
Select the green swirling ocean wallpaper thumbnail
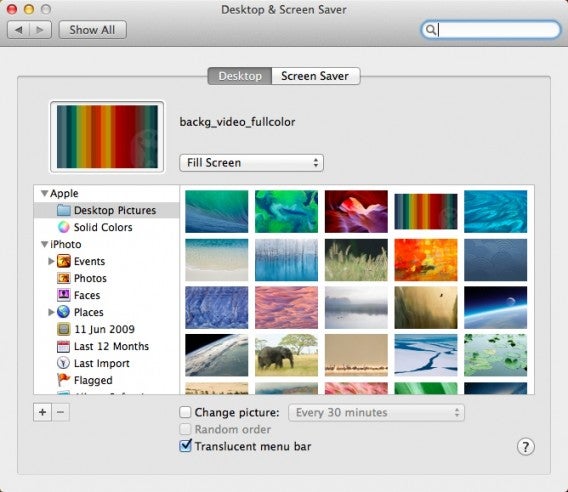286,212
